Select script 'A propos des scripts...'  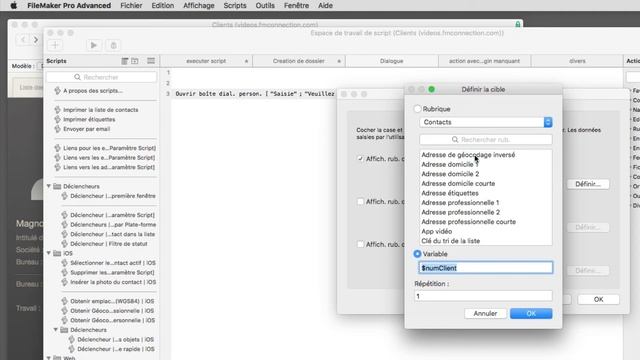93,91
